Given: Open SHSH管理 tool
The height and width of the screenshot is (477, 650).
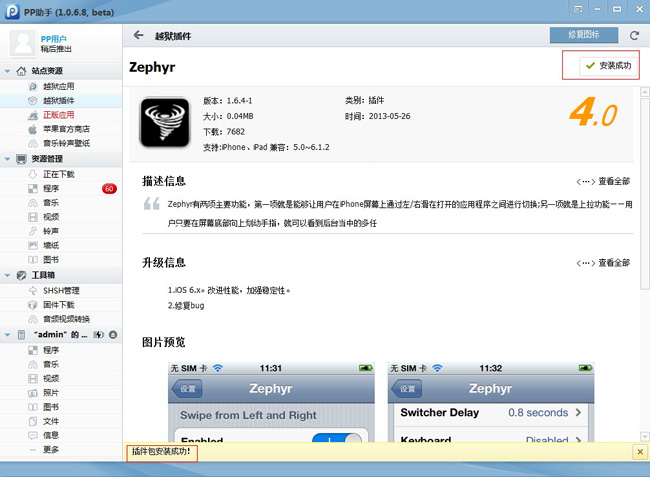Looking at the screenshot, I should [60, 291].
